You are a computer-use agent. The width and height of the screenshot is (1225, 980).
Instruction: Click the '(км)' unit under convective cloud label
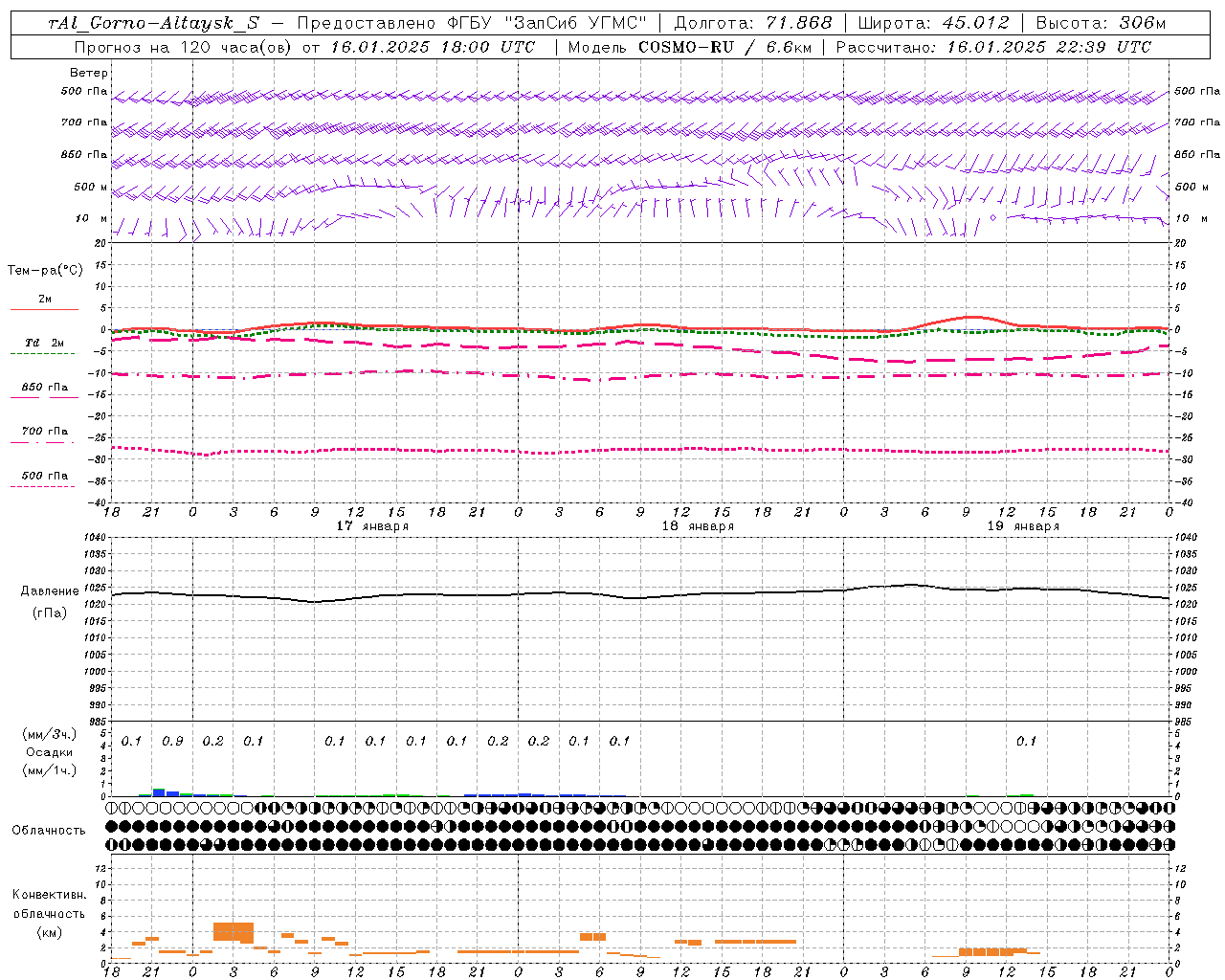click(x=49, y=932)
